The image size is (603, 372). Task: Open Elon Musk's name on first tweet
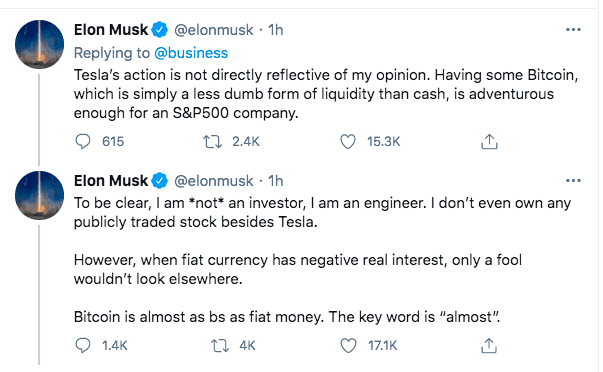(x=111, y=30)
